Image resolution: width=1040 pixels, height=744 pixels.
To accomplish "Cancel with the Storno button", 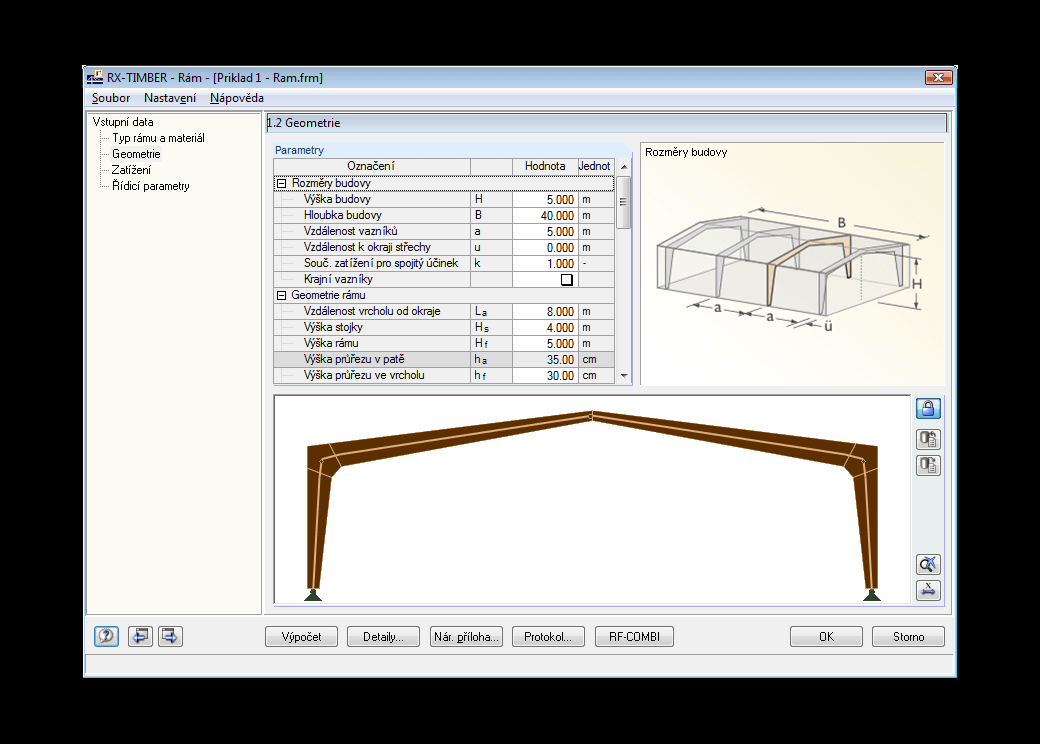I will [x=909, y=637].
